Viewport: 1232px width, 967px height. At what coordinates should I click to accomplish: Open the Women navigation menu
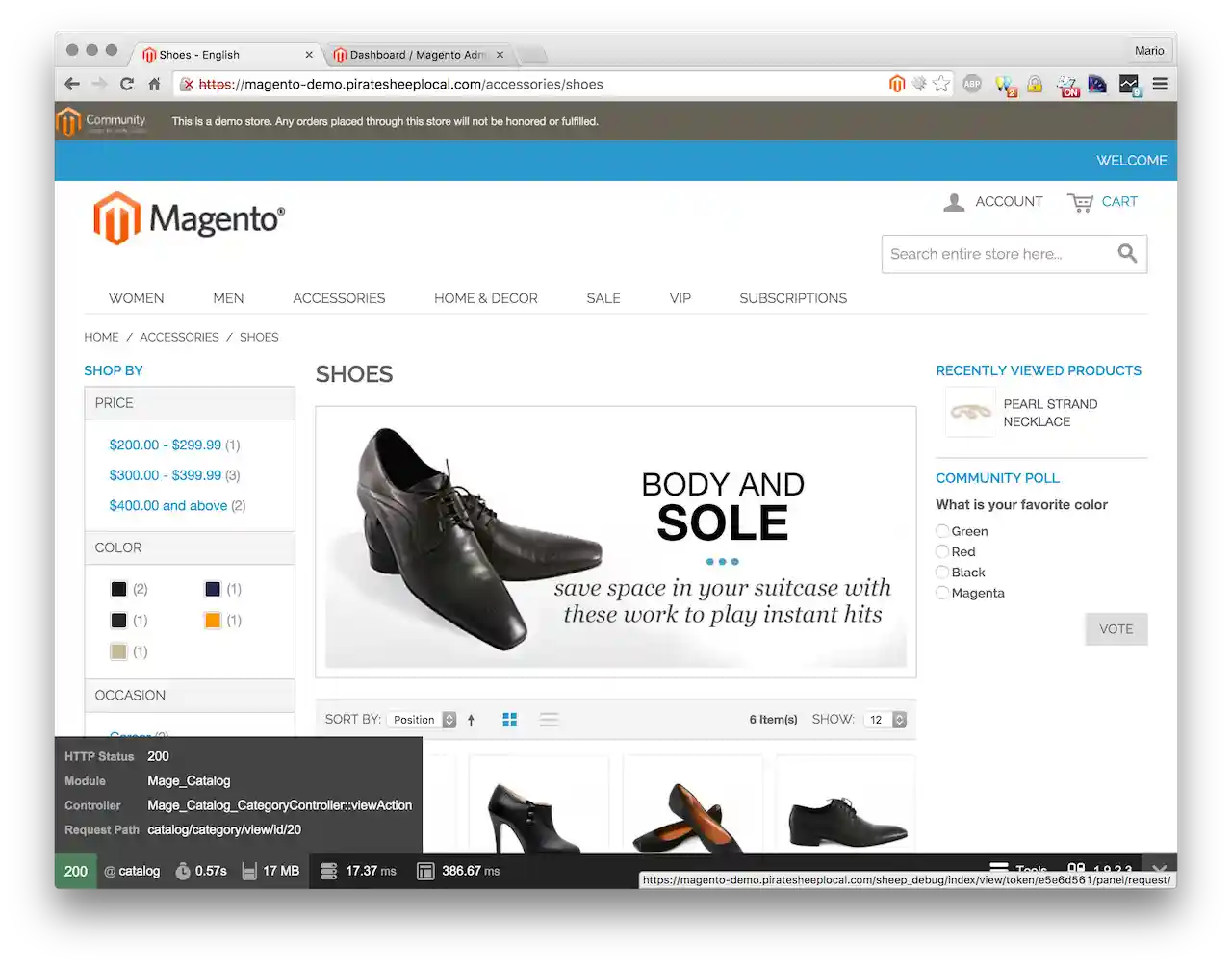[x=136, y=298]
